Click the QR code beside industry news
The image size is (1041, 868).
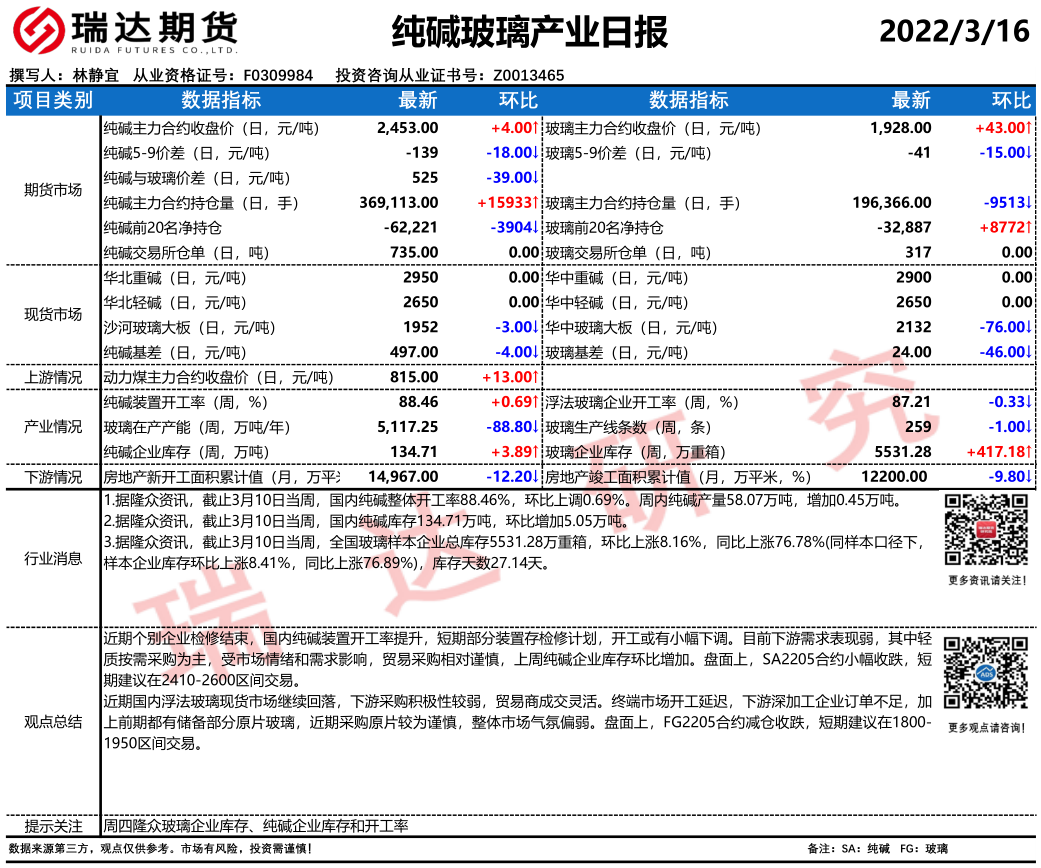[x=984, y=531]
